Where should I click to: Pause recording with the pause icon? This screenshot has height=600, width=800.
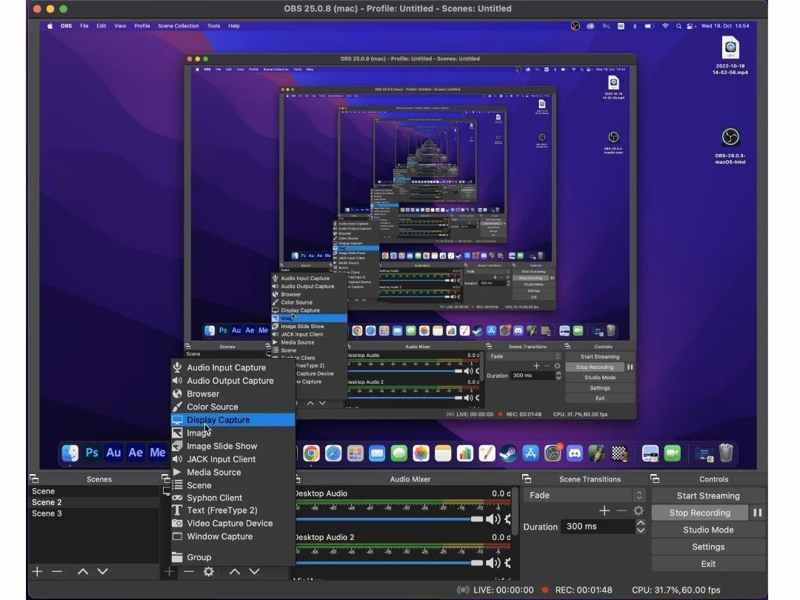[758, 513]
